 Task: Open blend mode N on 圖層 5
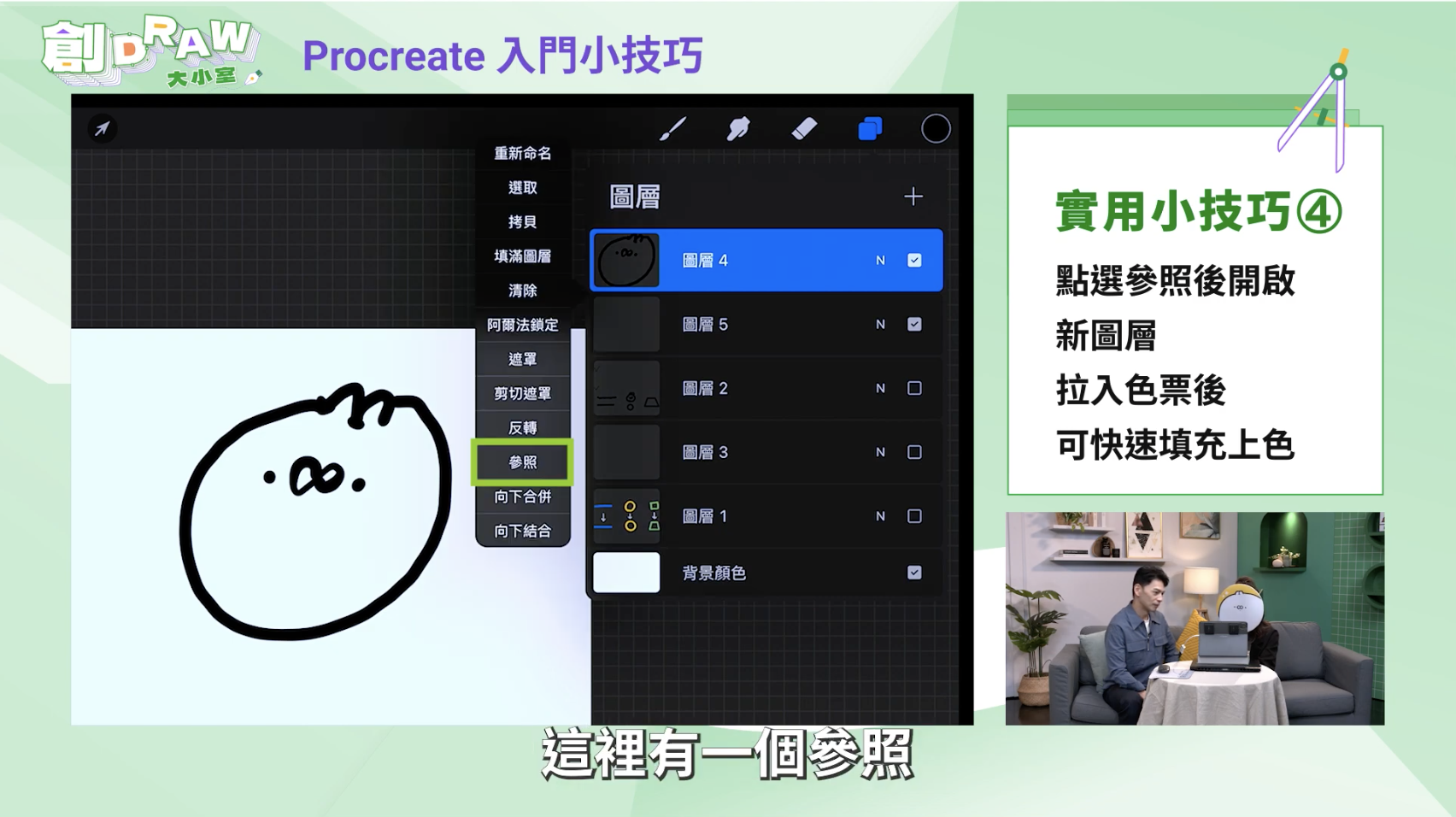tap(880, 324)
